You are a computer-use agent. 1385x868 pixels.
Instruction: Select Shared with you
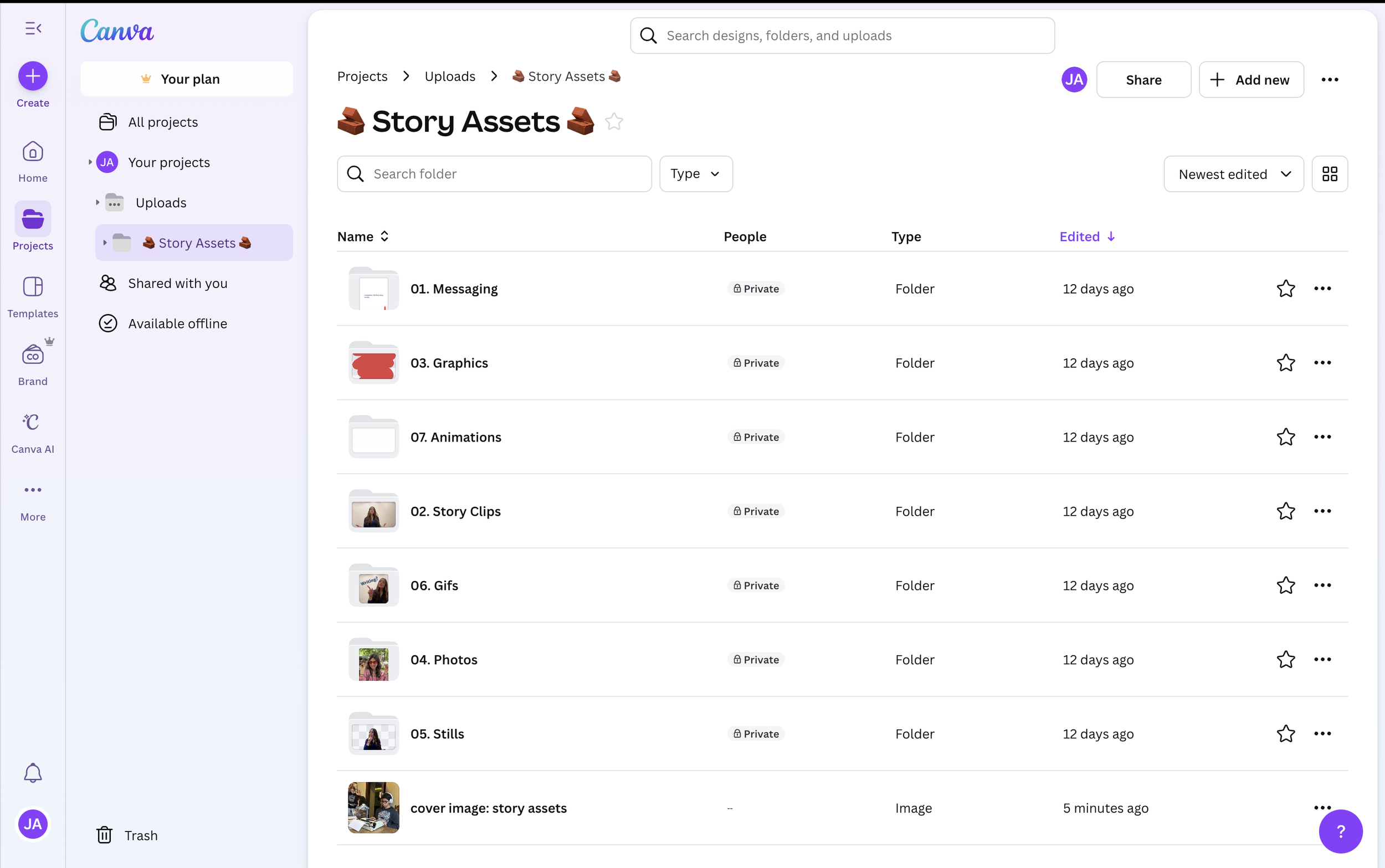177,283
